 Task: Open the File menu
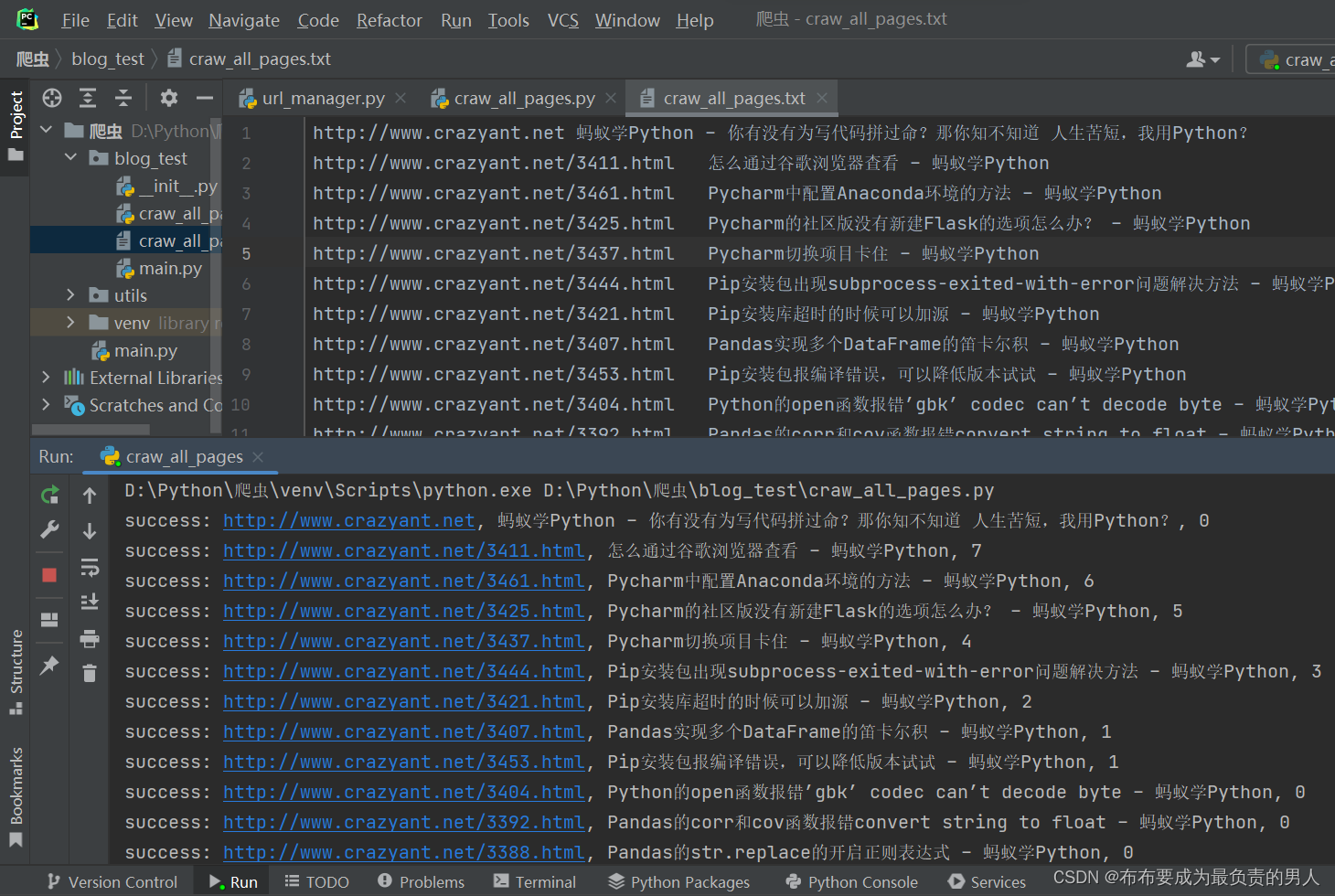point(75,20)
